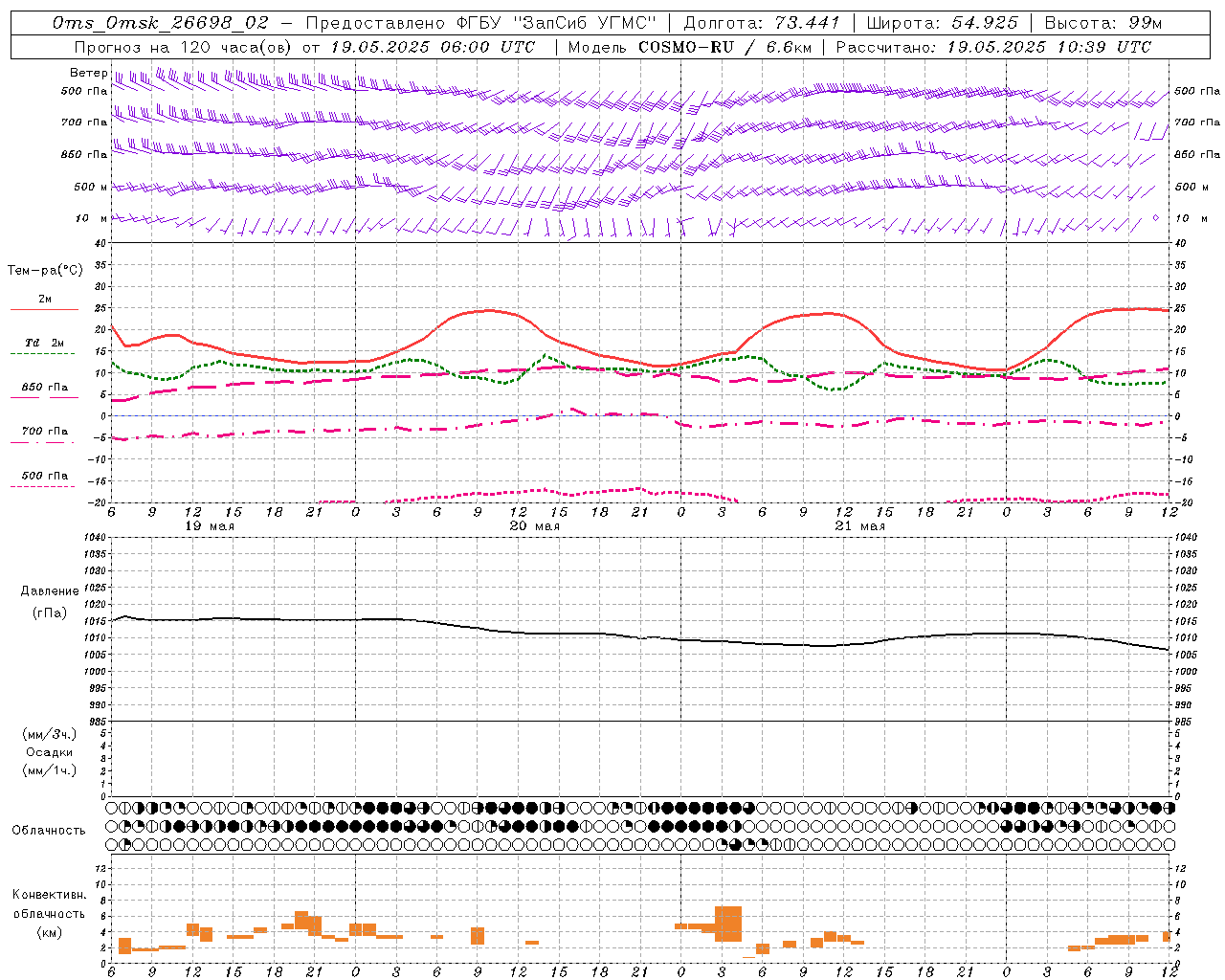Click the Ветер panel label
The image size is (1225, 980).
click(88, 73)
